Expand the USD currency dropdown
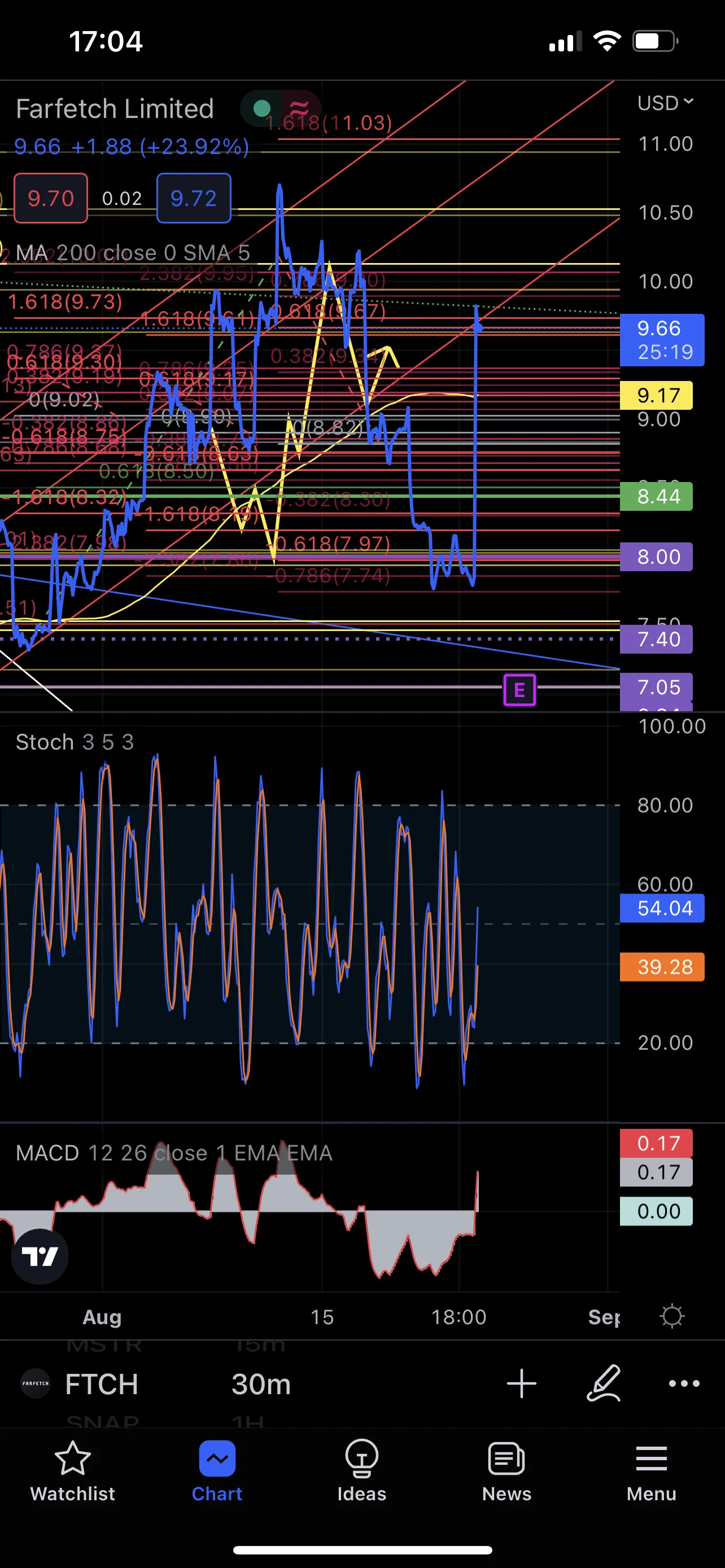This screenshot has width=725, height=1568. [x=665, y=103]
